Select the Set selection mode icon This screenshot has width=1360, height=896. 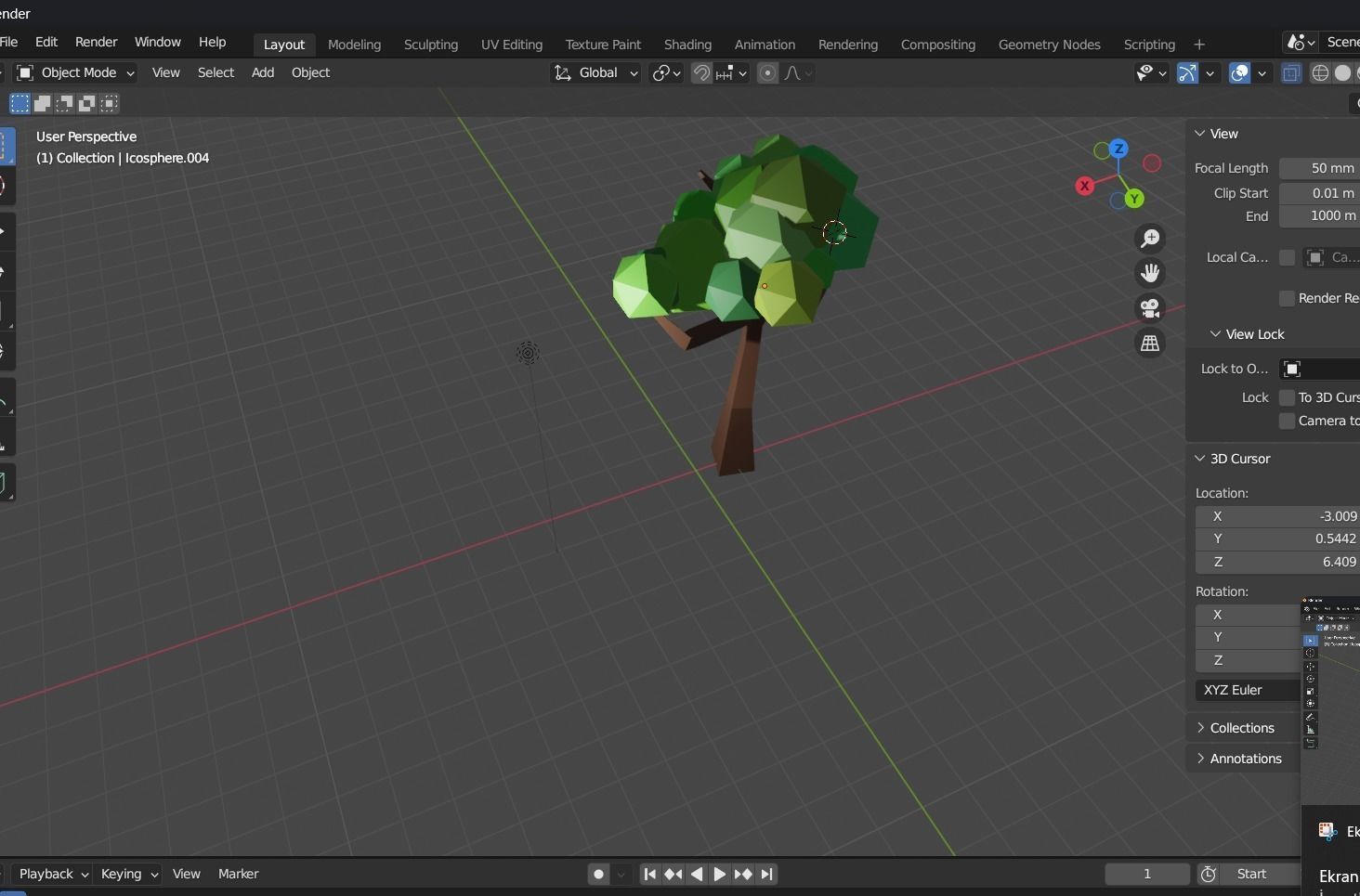(20, 103)
